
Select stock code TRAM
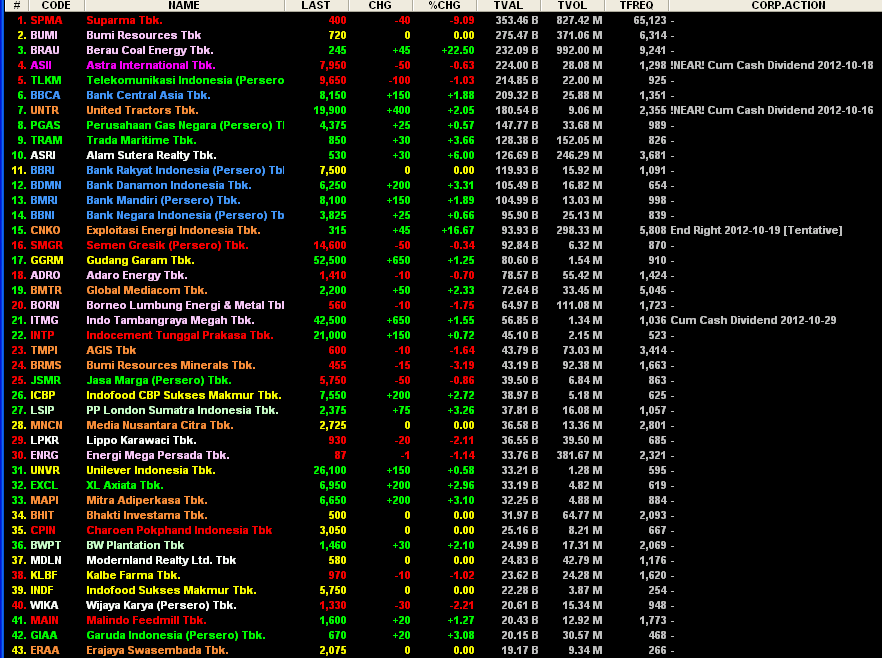[46, 140]
